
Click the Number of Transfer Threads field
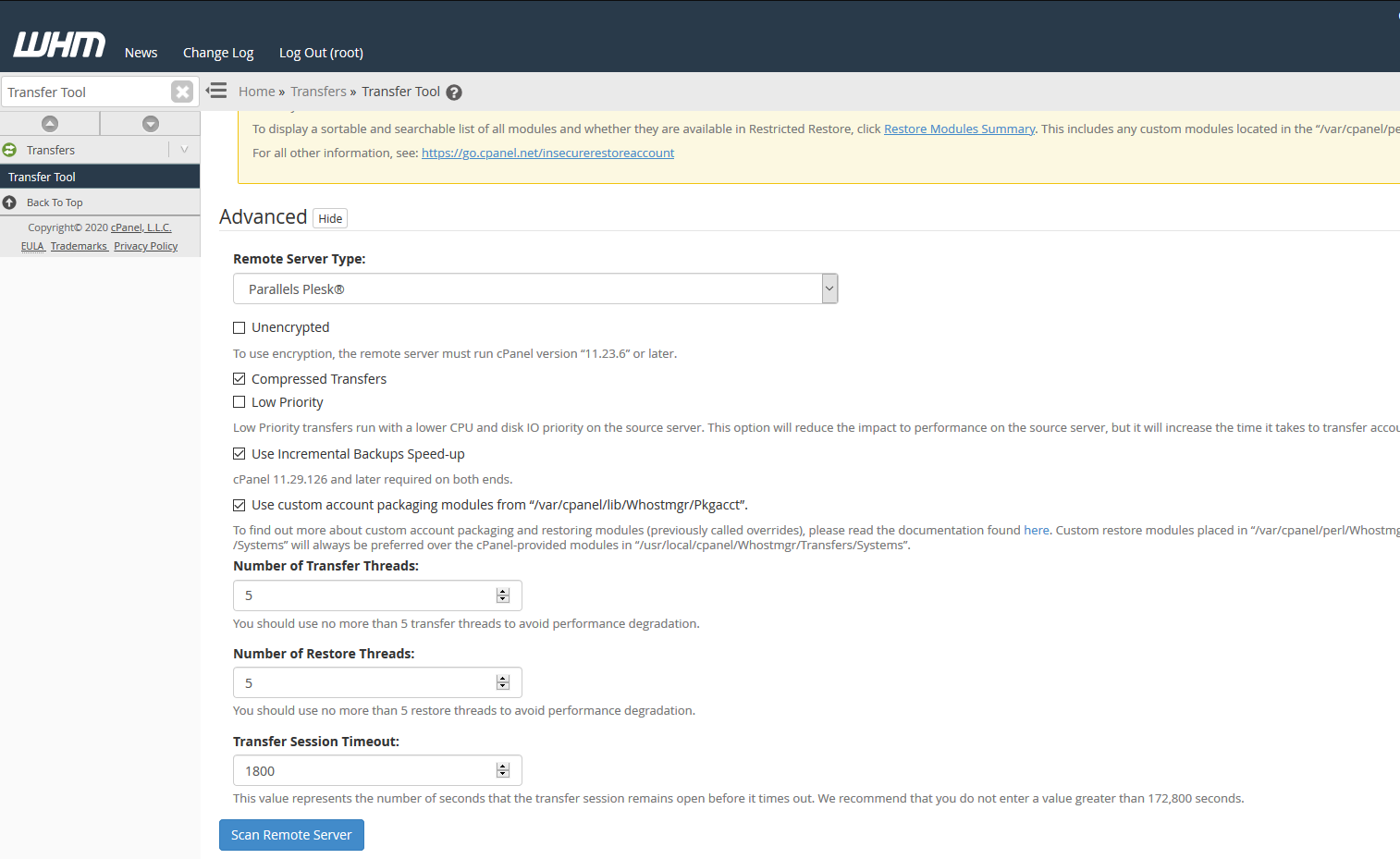[x=377, y=595]
